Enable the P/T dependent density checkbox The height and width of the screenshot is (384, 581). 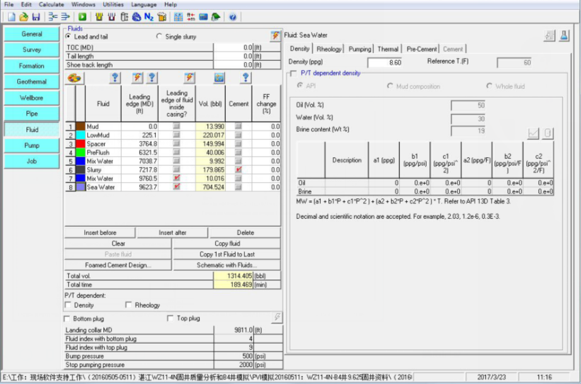tap(293, 73)
